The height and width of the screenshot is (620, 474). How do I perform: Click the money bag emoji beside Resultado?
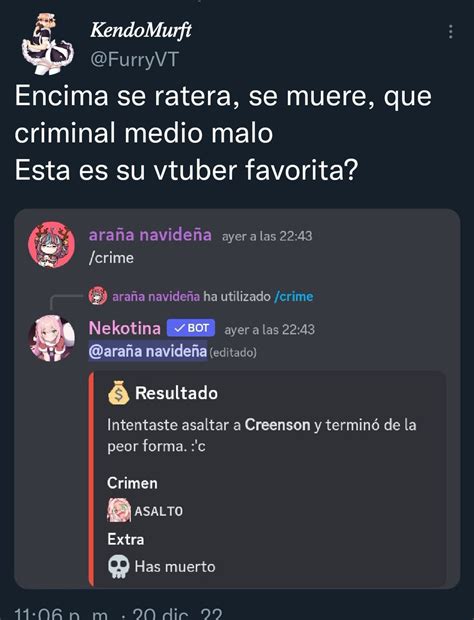(x=118, y=392)
